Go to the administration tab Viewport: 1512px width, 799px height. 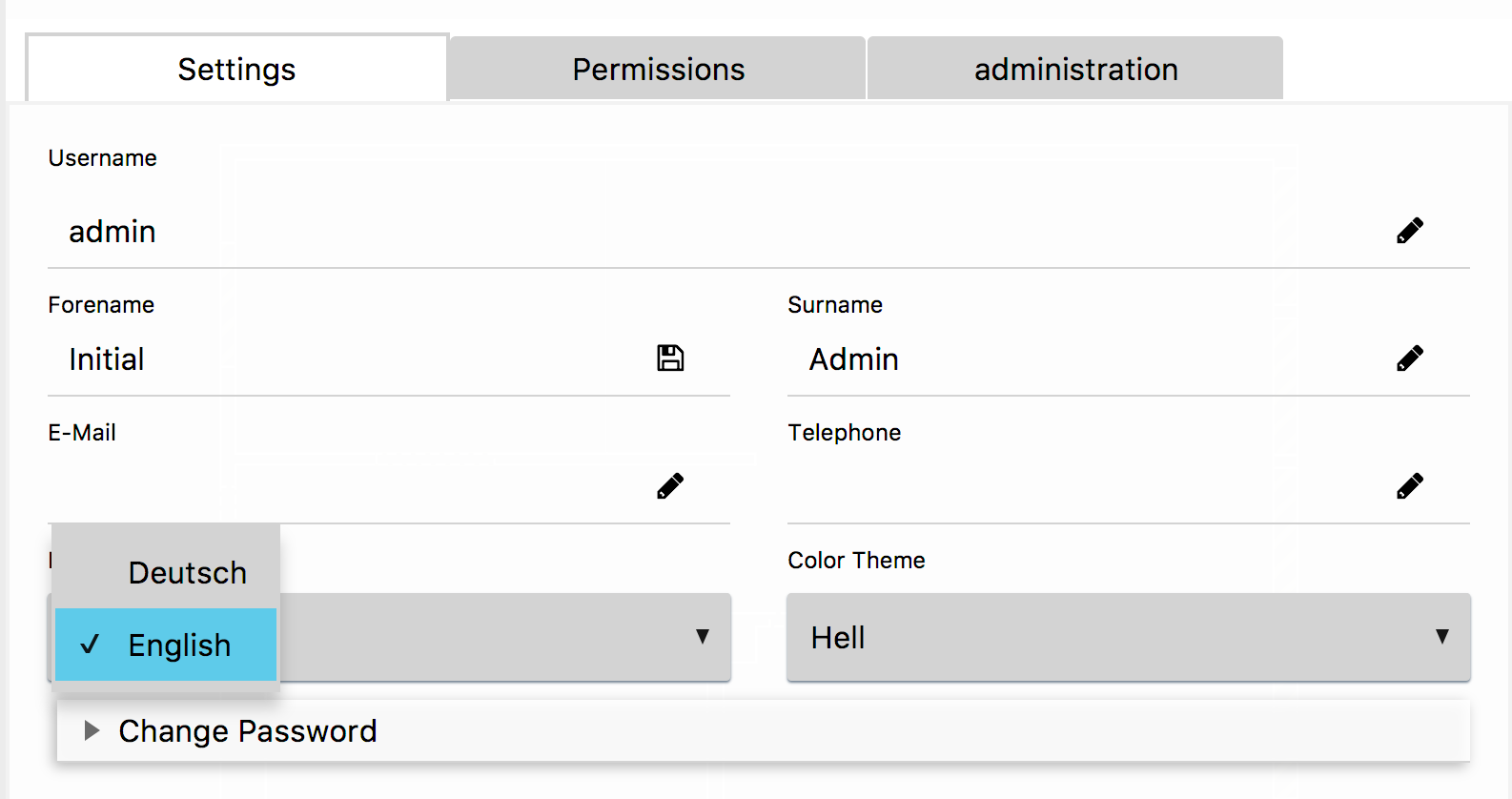click(x=1075, y=70)
